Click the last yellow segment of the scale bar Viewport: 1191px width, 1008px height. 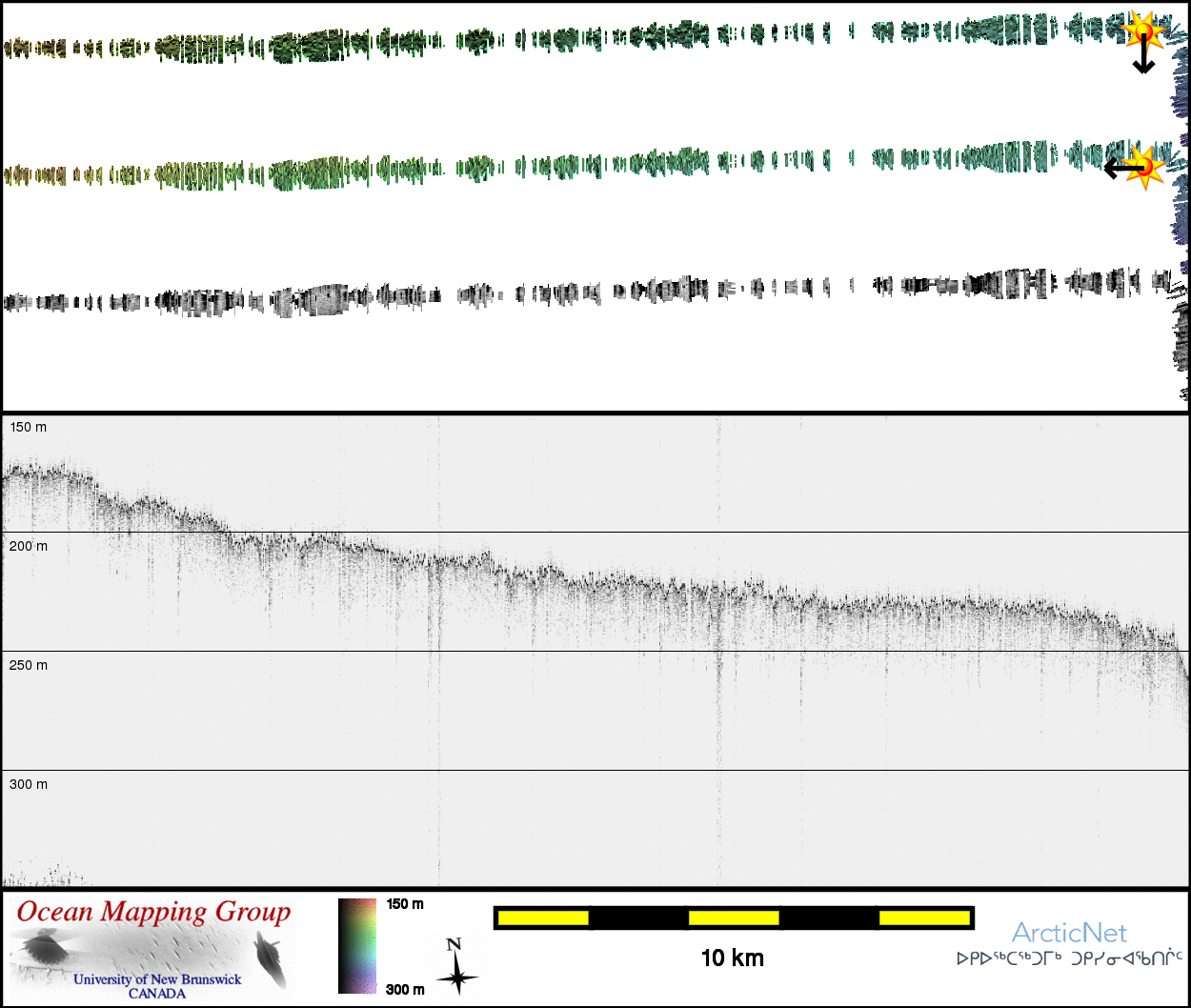pyautogui.click(x=923, y=917)
